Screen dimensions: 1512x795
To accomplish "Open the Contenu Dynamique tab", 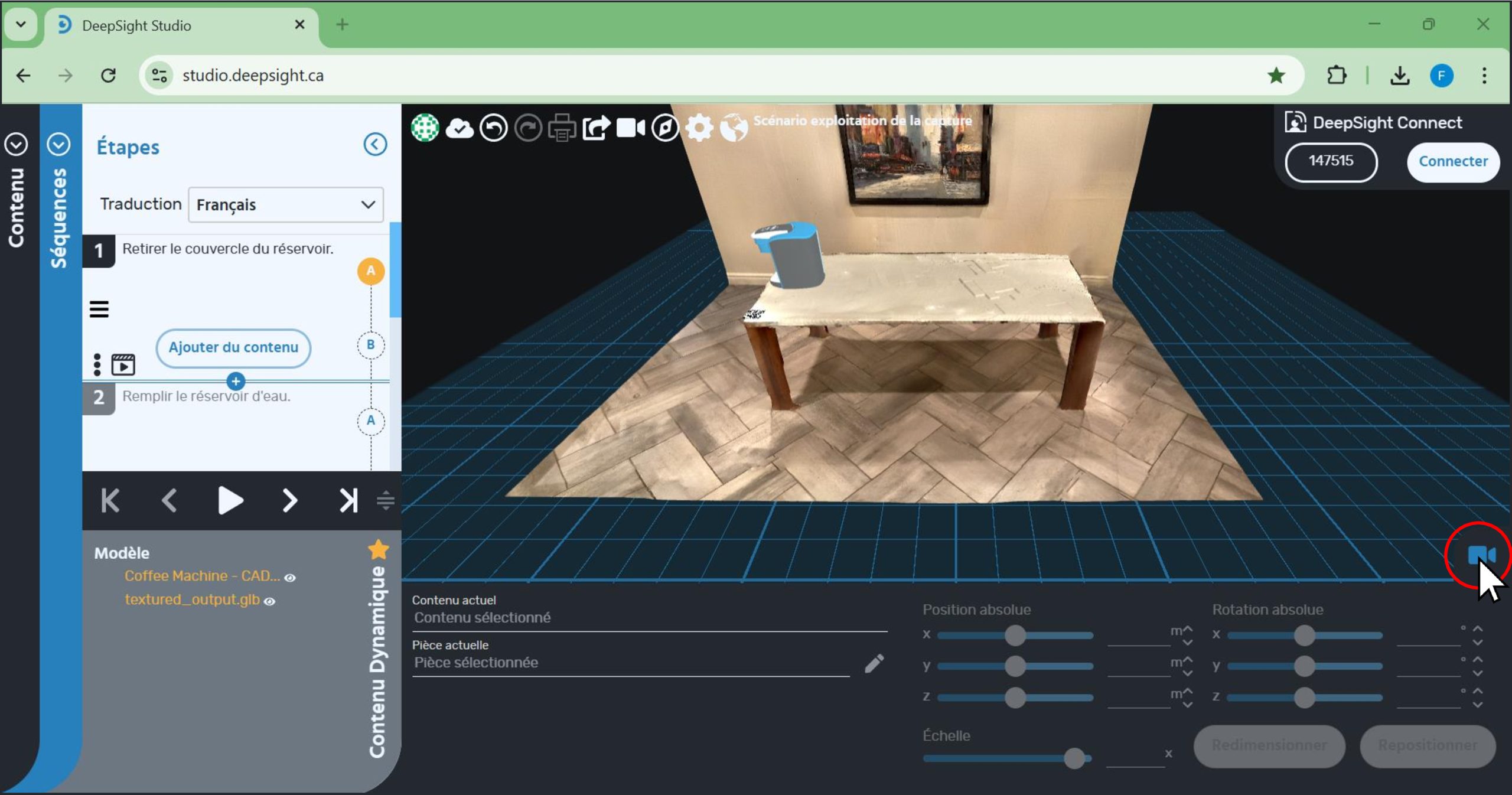I will pyautogui.click(x=377, y=662).
